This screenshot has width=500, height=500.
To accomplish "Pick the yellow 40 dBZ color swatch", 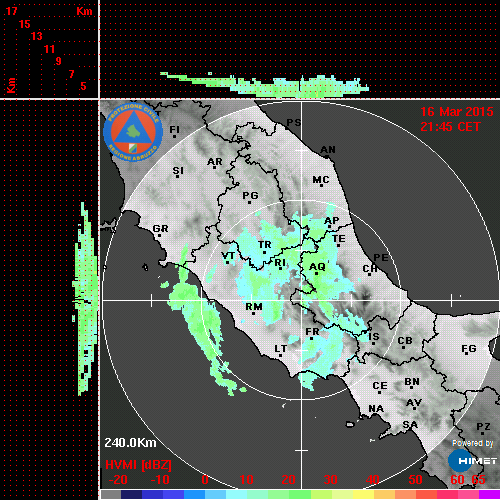I will [364, 494].
